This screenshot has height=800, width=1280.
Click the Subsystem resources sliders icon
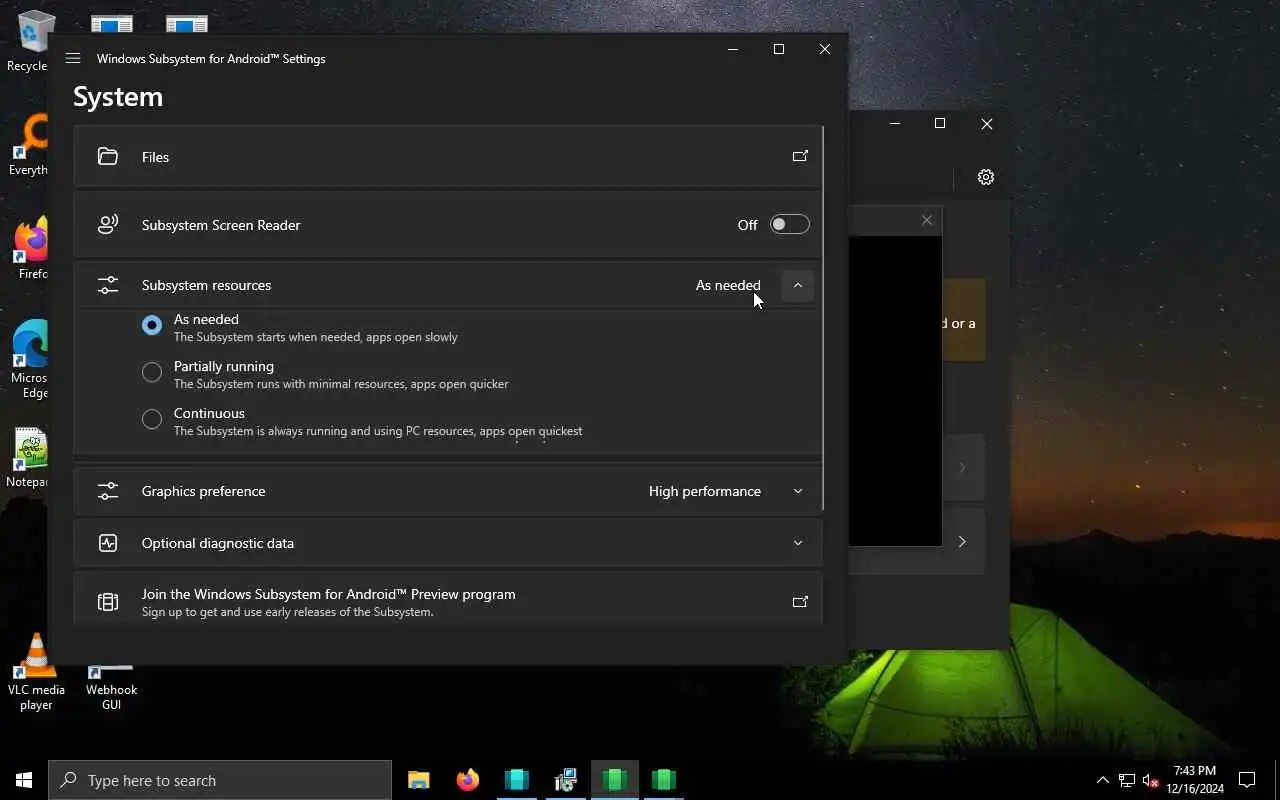pyautogui.click(x=108, y=285)
